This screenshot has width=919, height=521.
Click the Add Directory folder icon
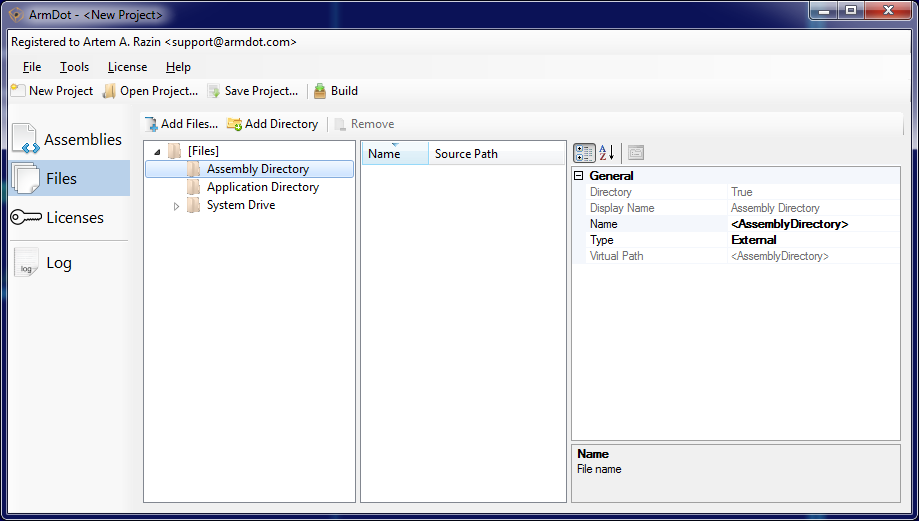pos(234,124)
